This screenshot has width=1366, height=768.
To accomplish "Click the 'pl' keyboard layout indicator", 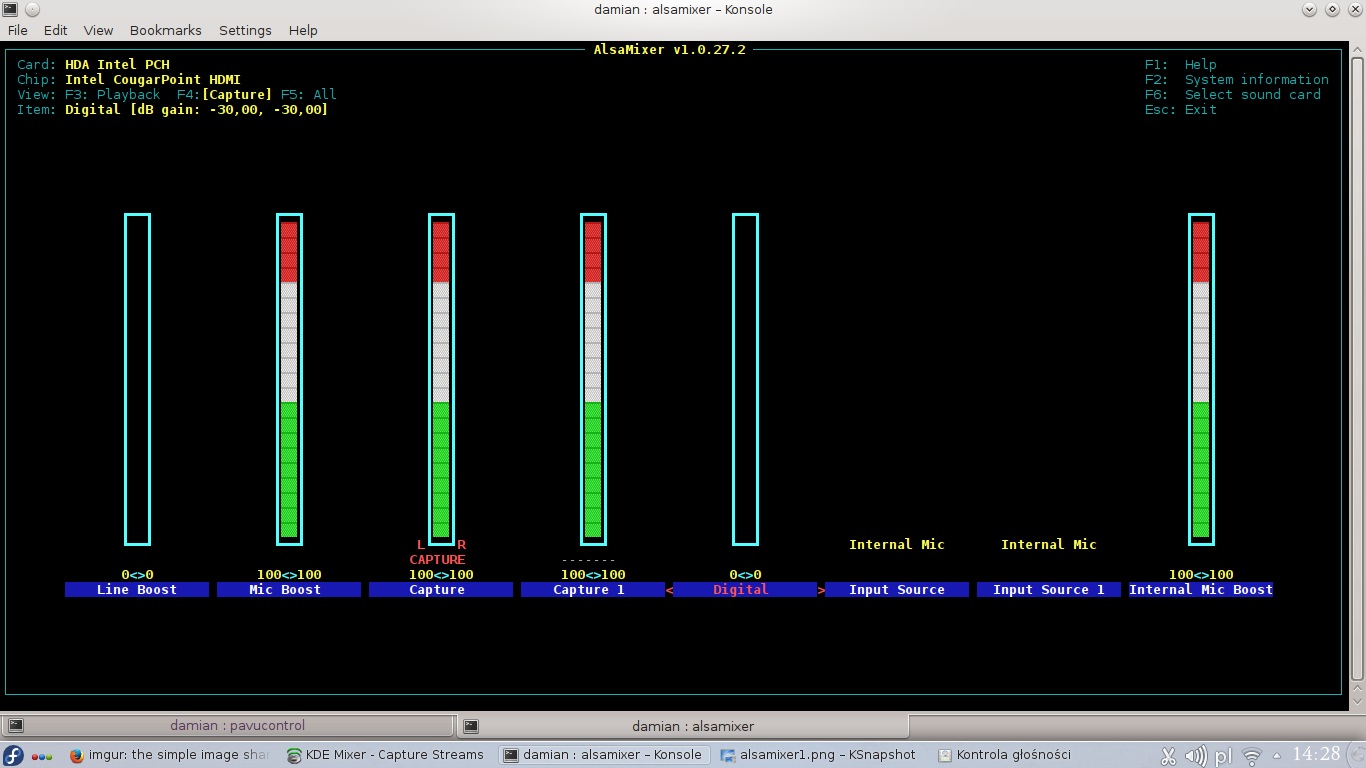I will (1223, 756).
